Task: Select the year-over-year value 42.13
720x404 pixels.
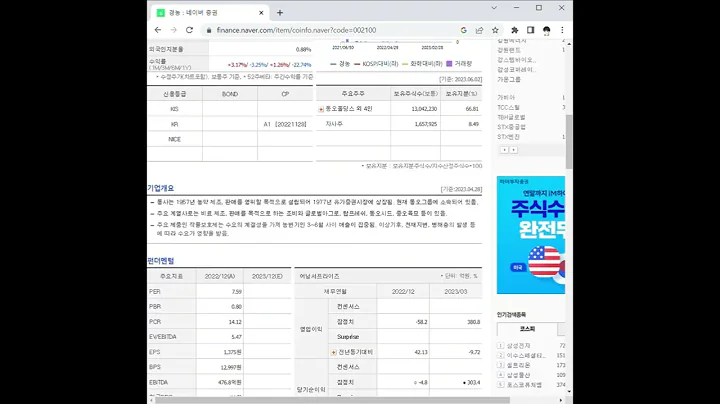Action: coord(421,352)
